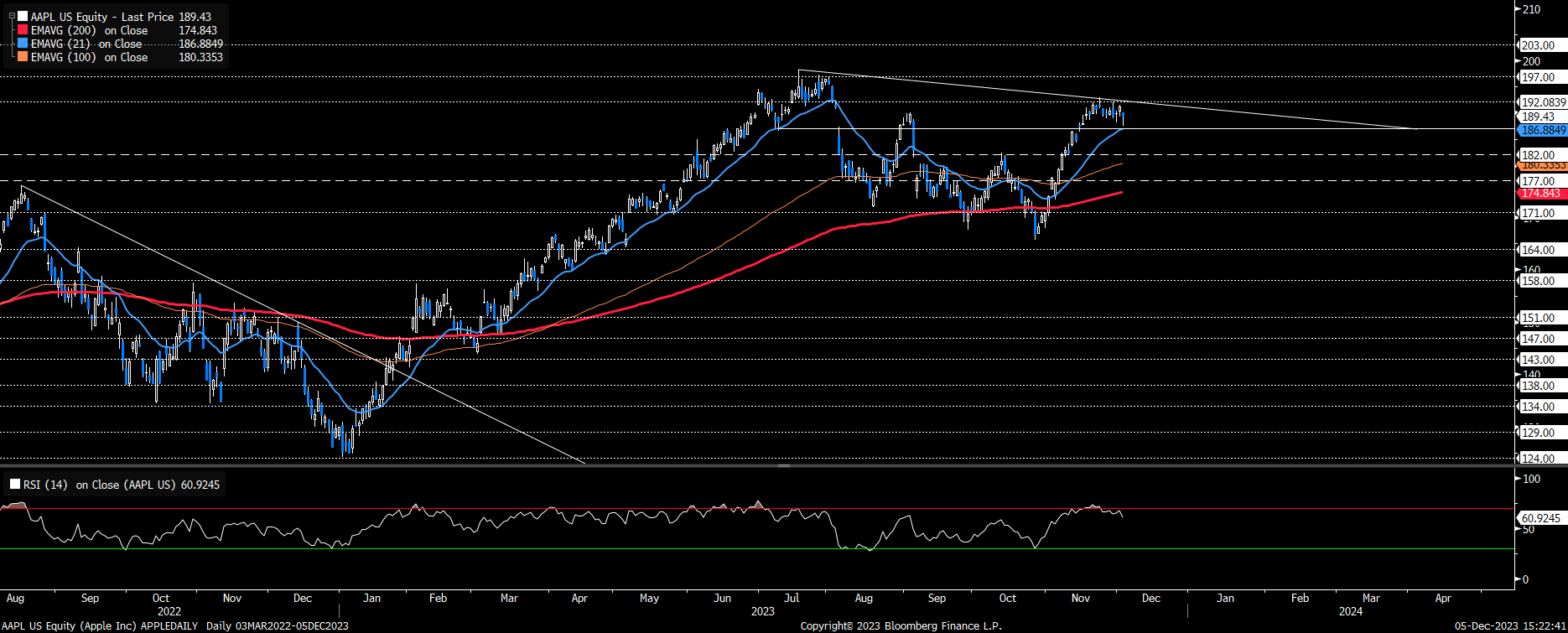1568x633 pixels.
Task: Click the RSI axis value tag 60.9245
Action: 1541,518
